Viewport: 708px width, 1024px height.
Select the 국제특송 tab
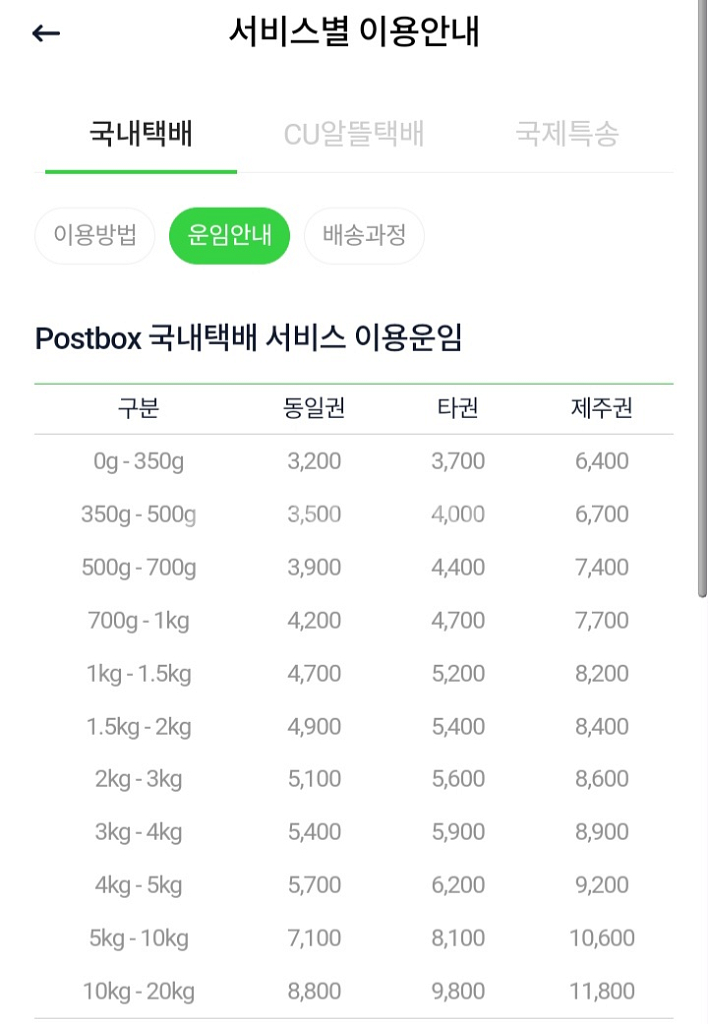click(x=567, y=134)
